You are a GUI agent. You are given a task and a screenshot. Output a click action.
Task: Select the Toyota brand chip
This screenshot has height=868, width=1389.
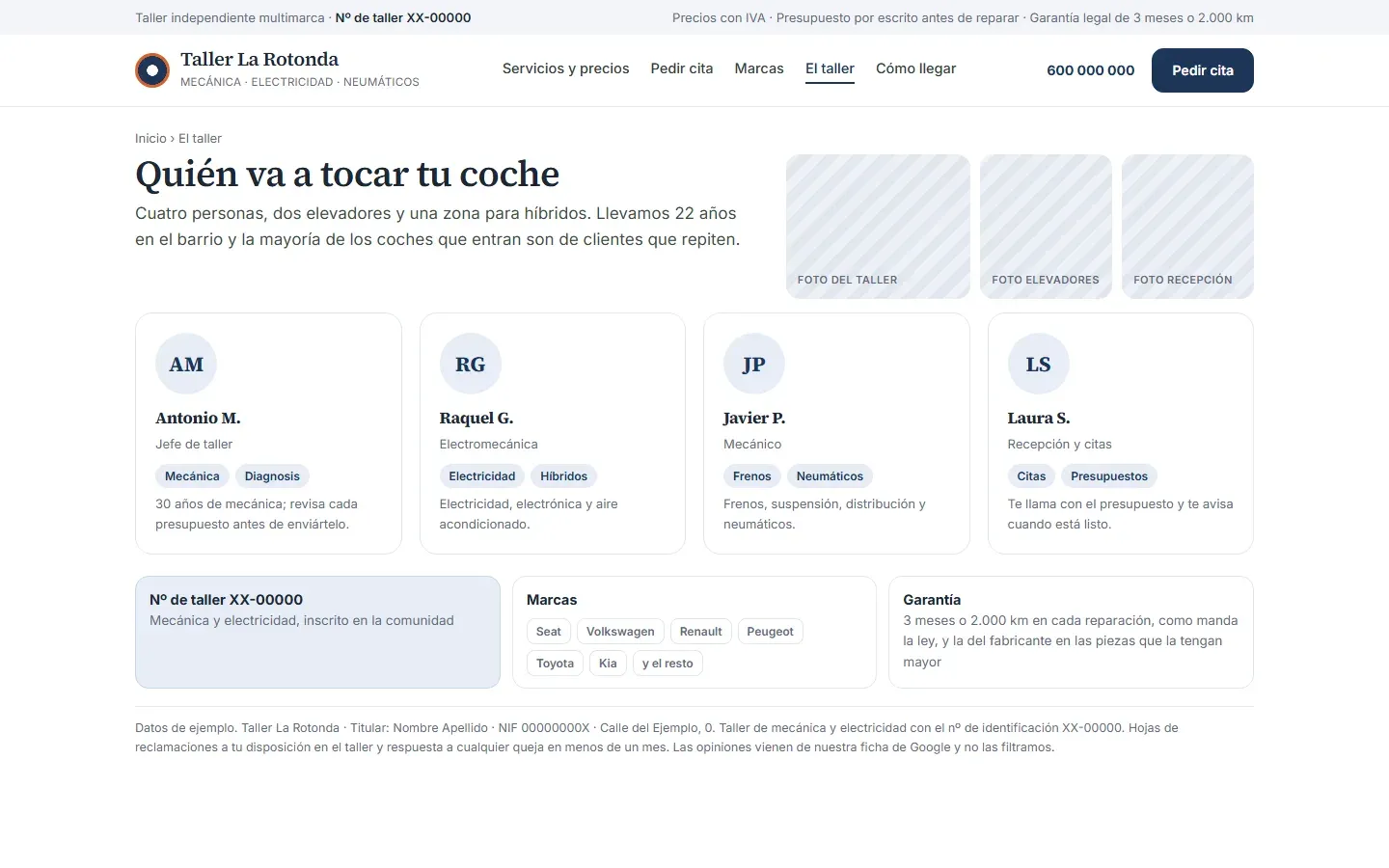(556, 664)
